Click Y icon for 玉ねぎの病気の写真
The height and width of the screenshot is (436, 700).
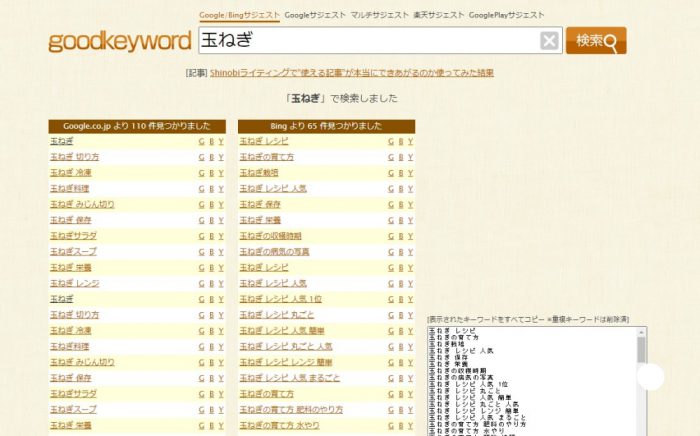[410, 252]
